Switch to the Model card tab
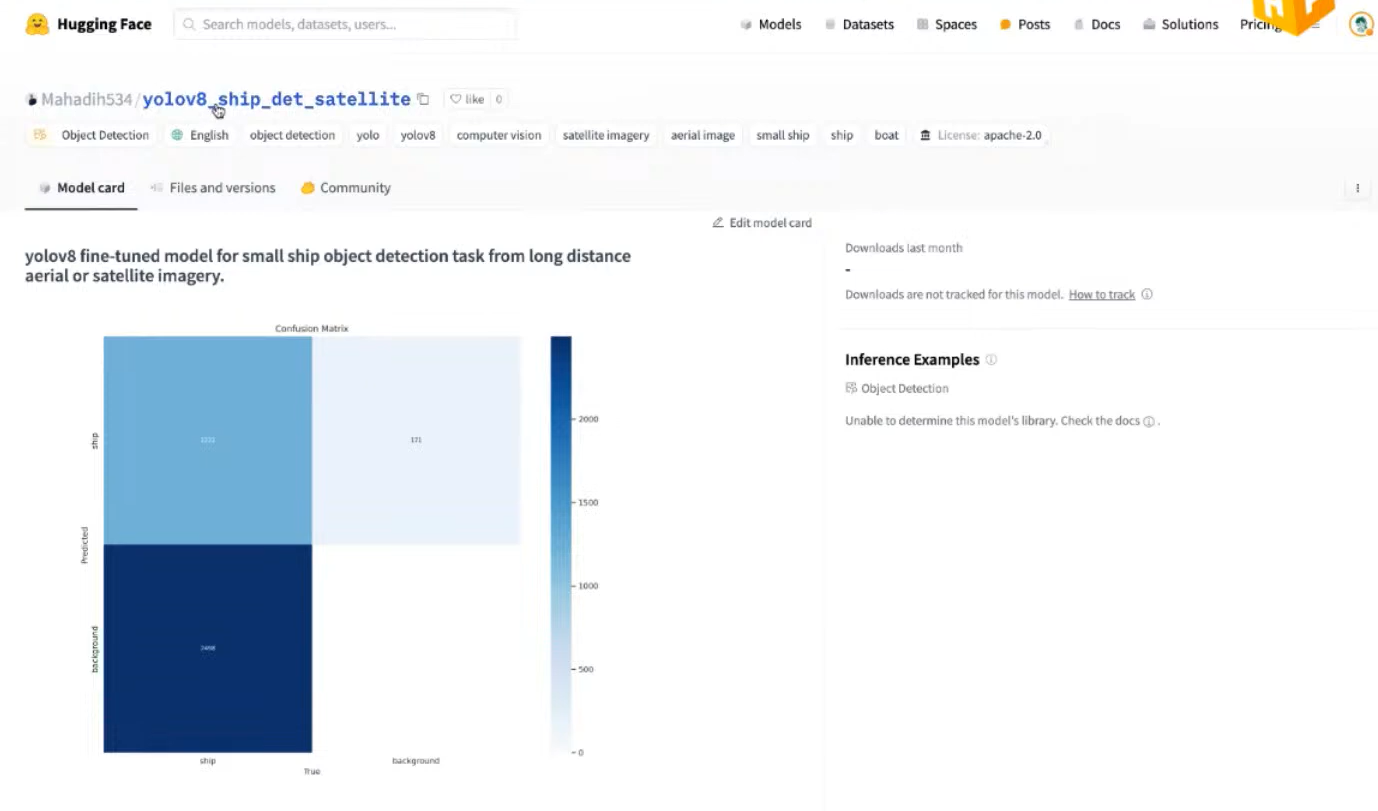The image size is (1378, 811). point(81,188)
